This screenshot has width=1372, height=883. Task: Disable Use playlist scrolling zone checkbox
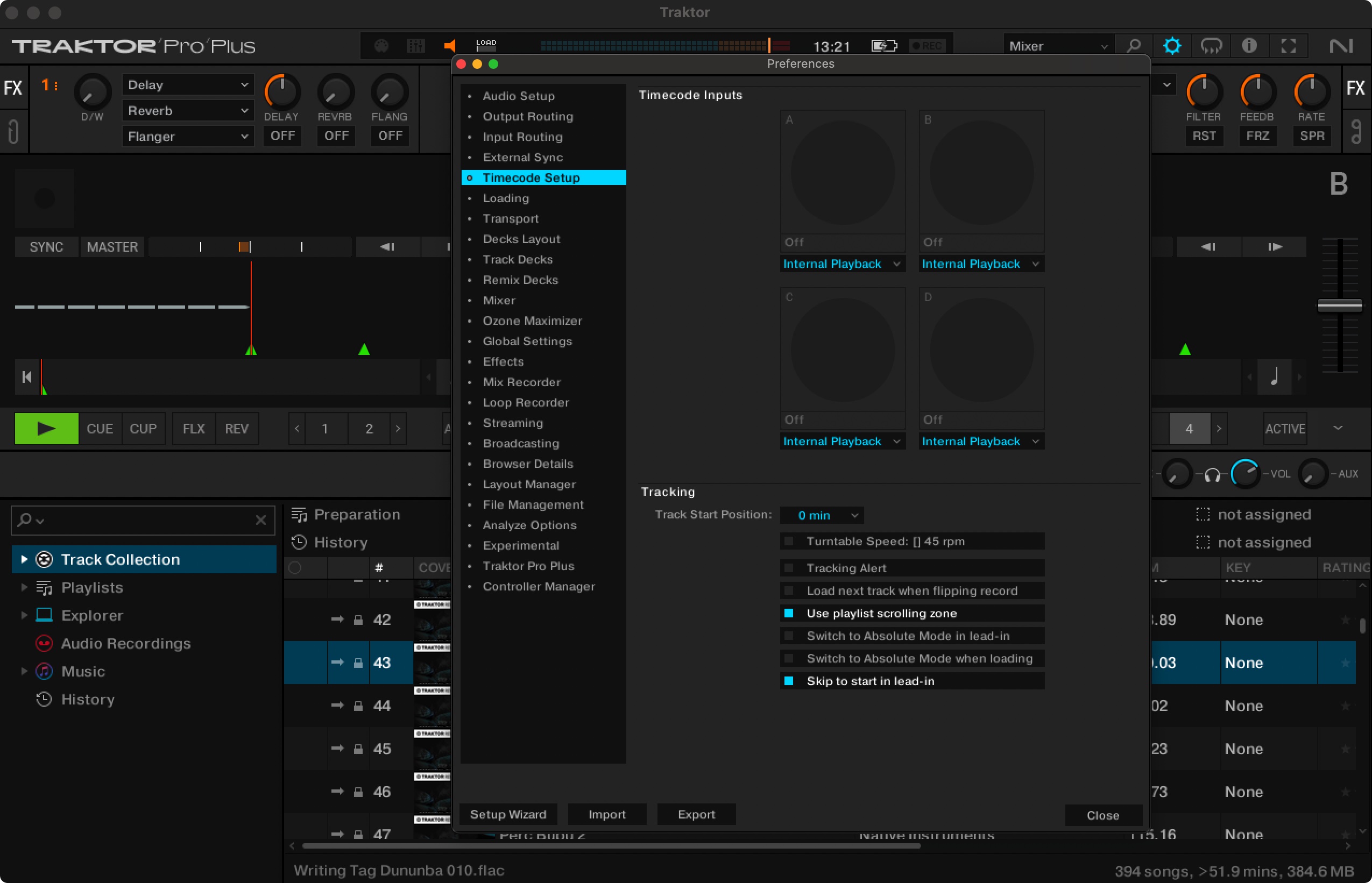[x=789, y=613]
